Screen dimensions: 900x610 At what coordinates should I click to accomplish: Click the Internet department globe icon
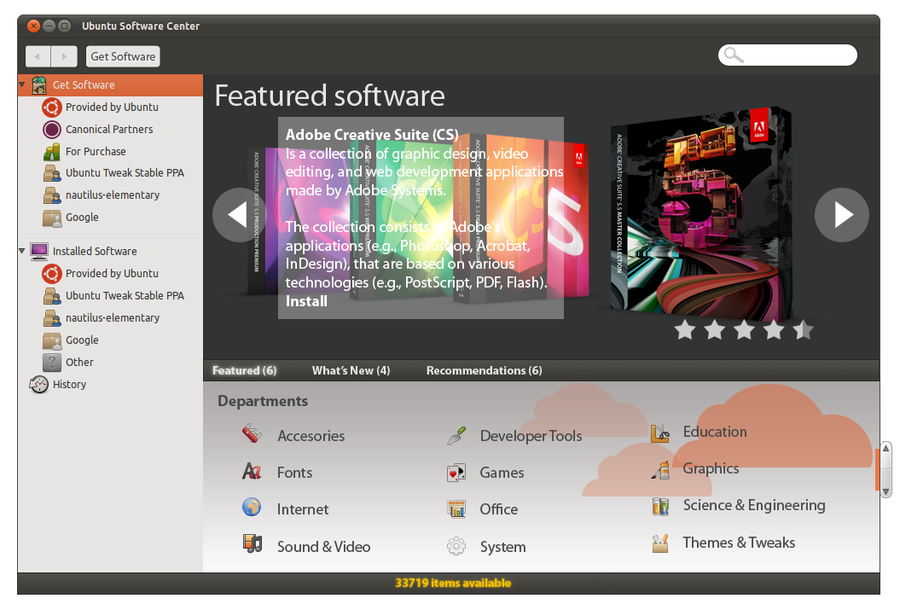point(251,508)
